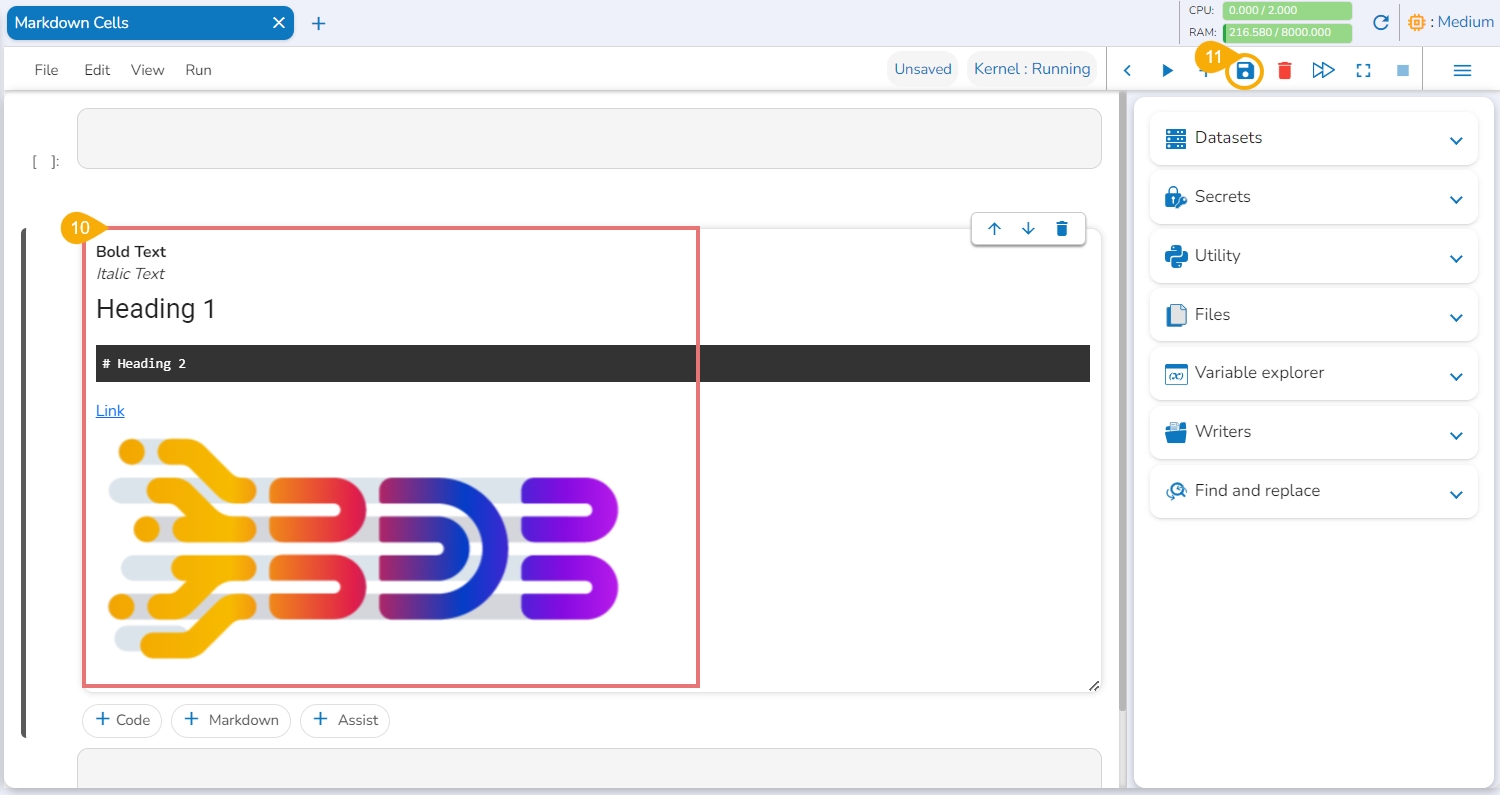Click the "# Heading 2" code block
1500x795 pixels.
(593, 364)
